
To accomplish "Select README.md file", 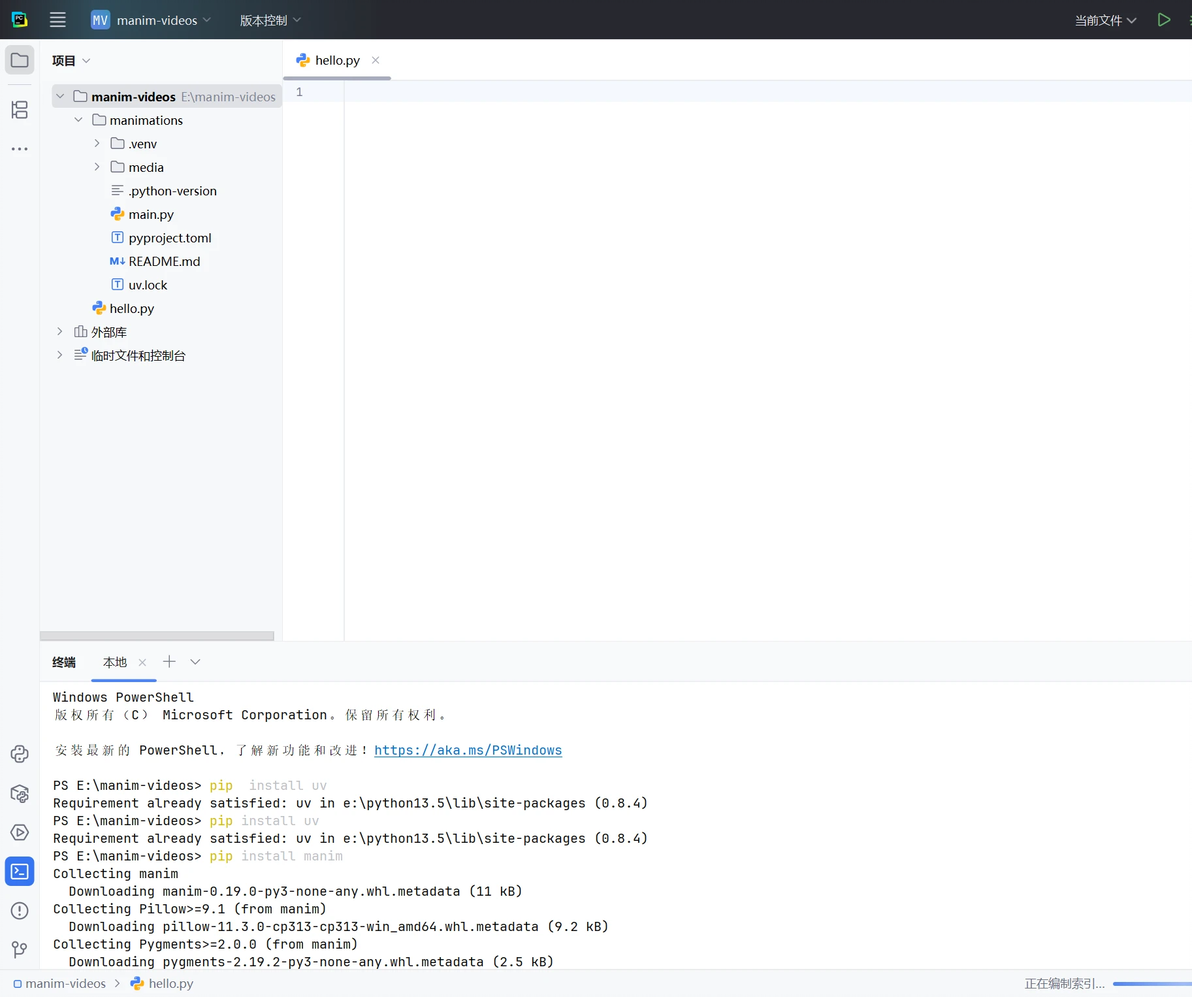I will (155, 262).
